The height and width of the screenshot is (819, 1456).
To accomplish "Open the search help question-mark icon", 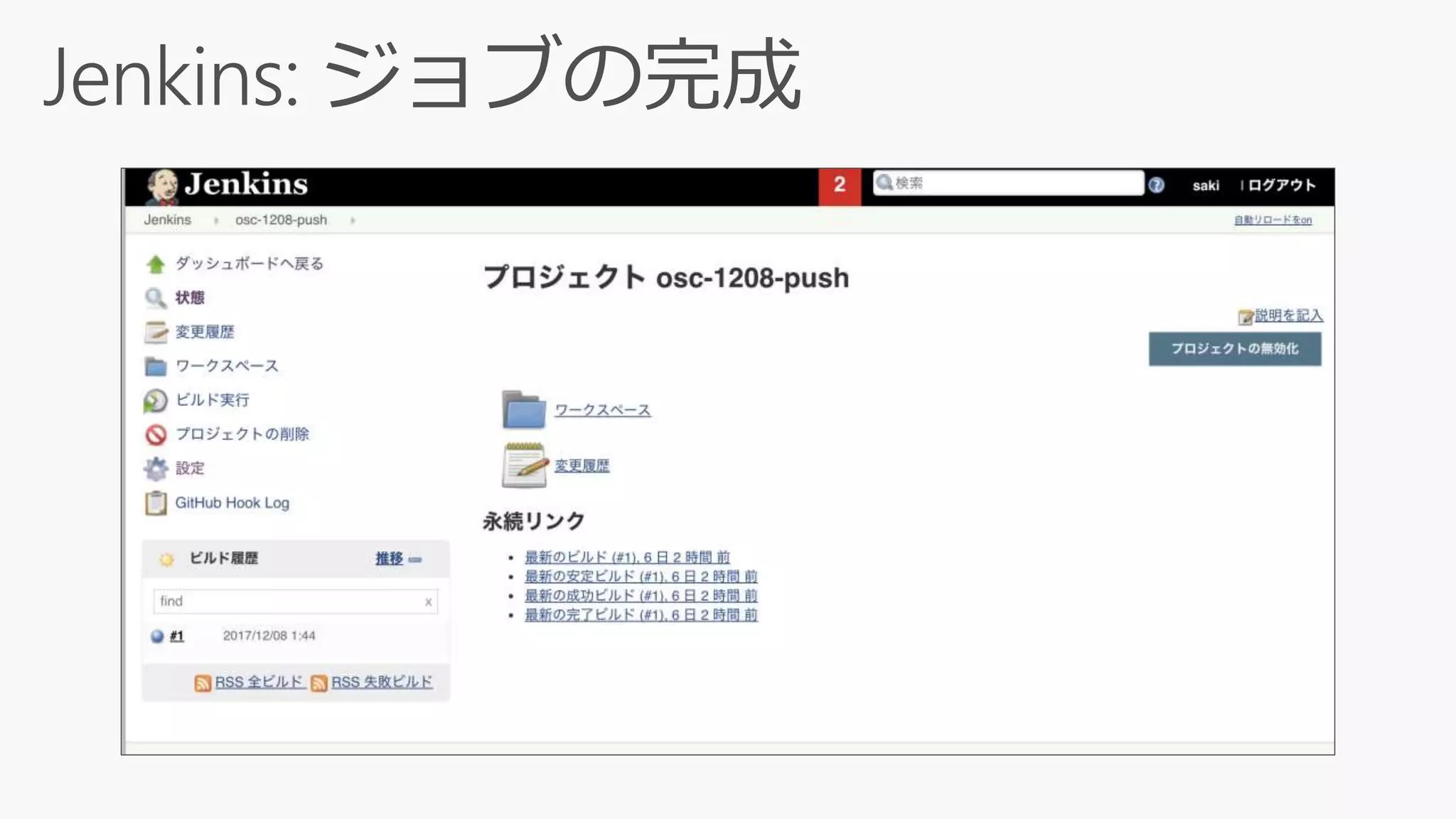I will (x=1157, y=185).
